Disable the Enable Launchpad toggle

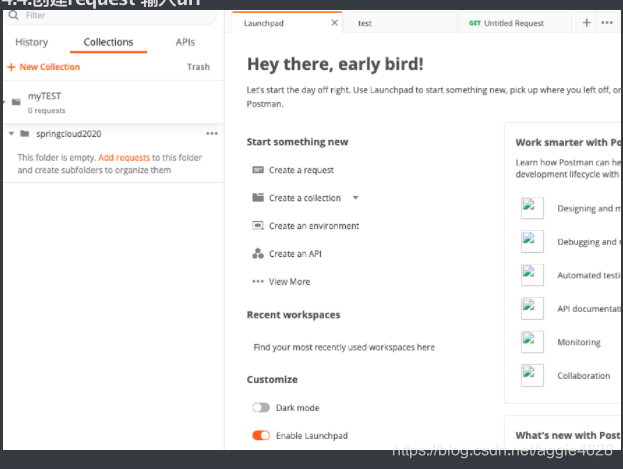click(x=261, y=436)
